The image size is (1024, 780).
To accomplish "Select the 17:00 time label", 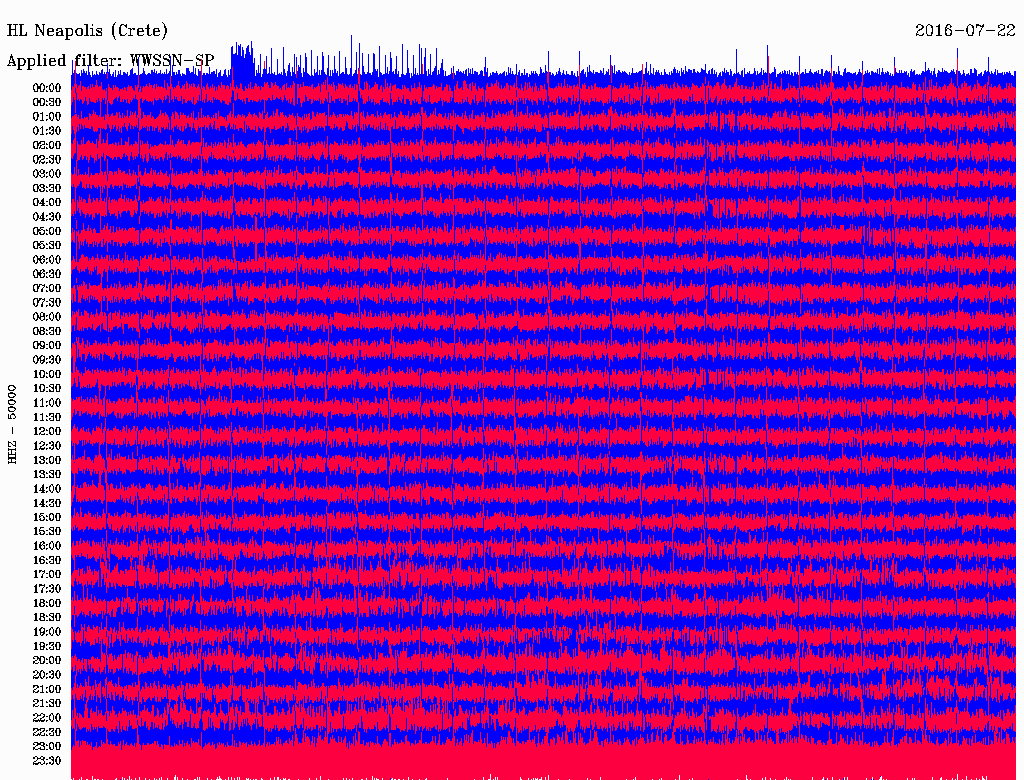I will tap(47, 574).
